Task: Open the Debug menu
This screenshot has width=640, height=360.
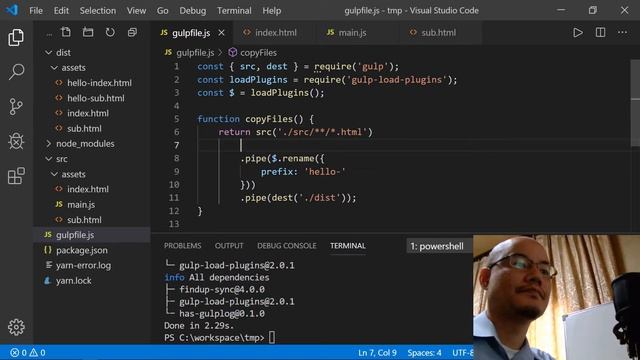Action: (193, 11)
